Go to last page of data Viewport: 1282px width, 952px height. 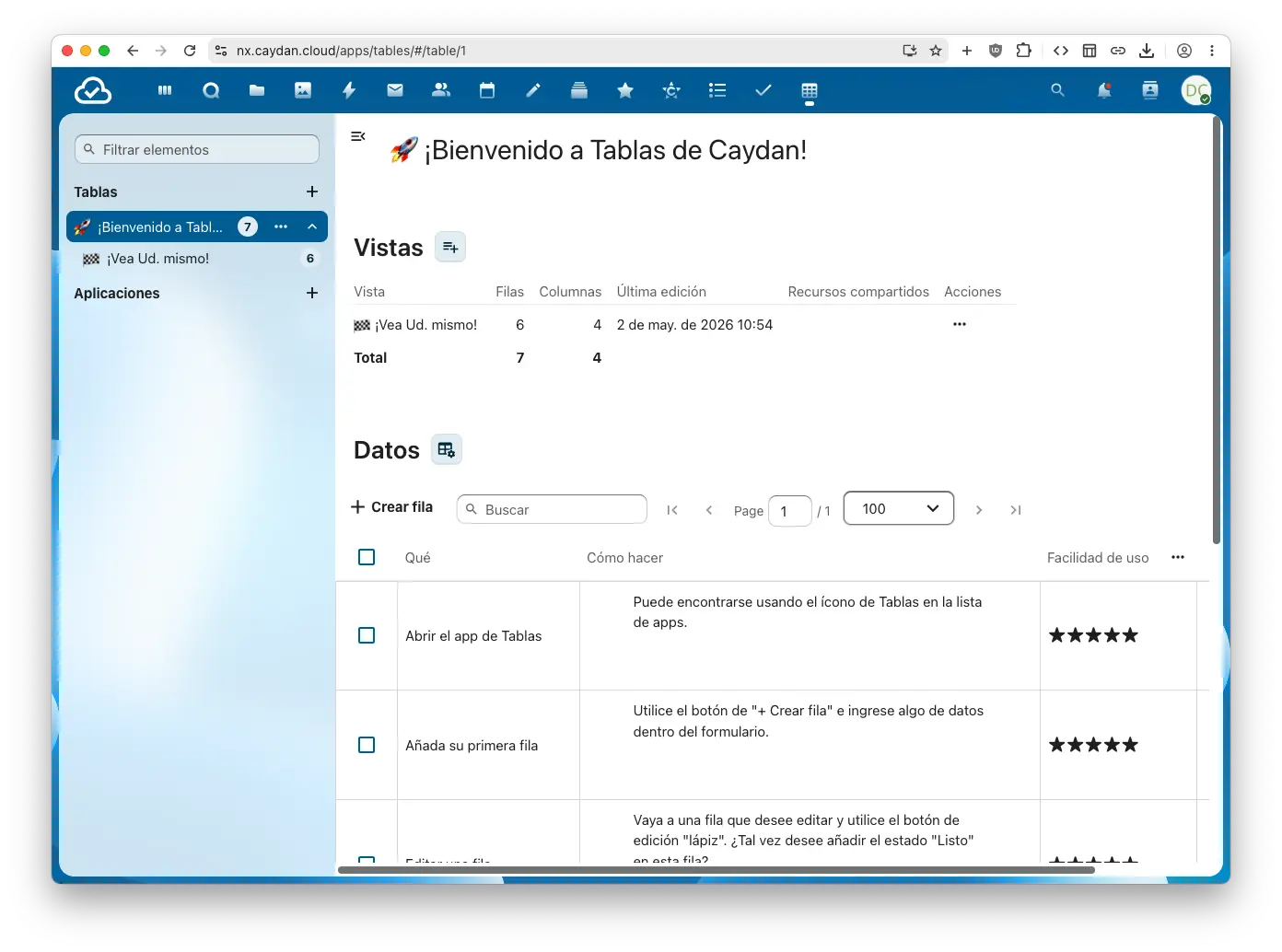[1016, 510]
